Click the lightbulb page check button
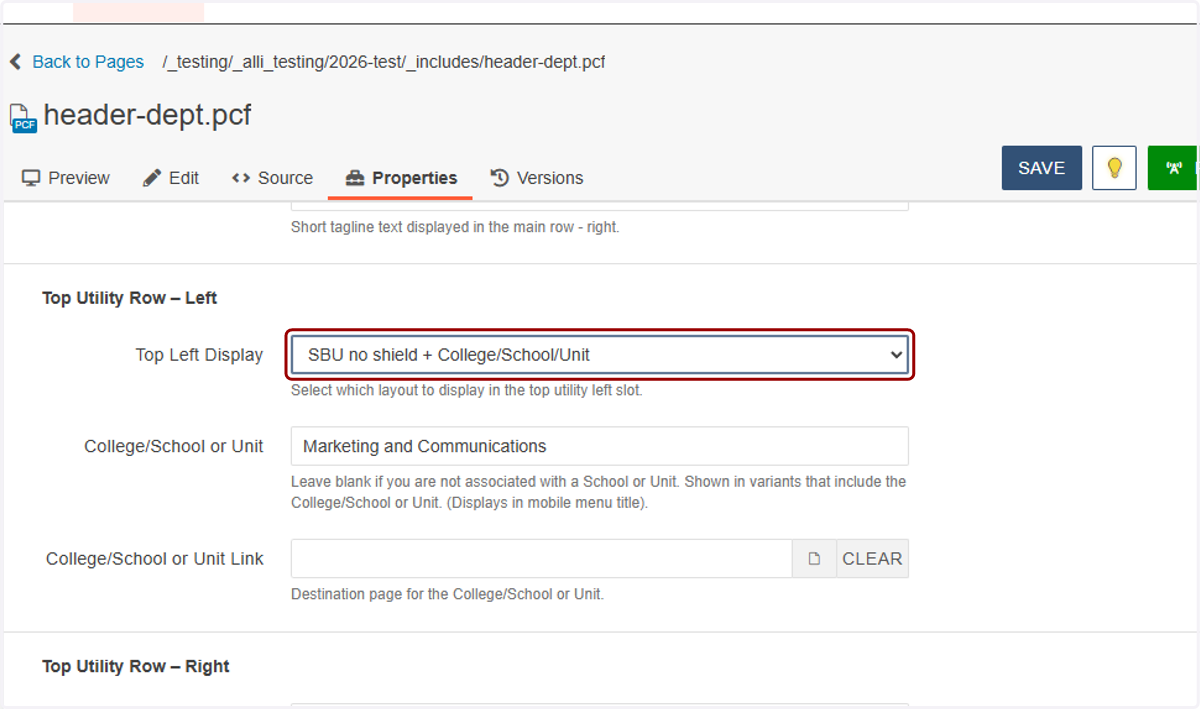The image size is (1200, 709). (1114, 168)
